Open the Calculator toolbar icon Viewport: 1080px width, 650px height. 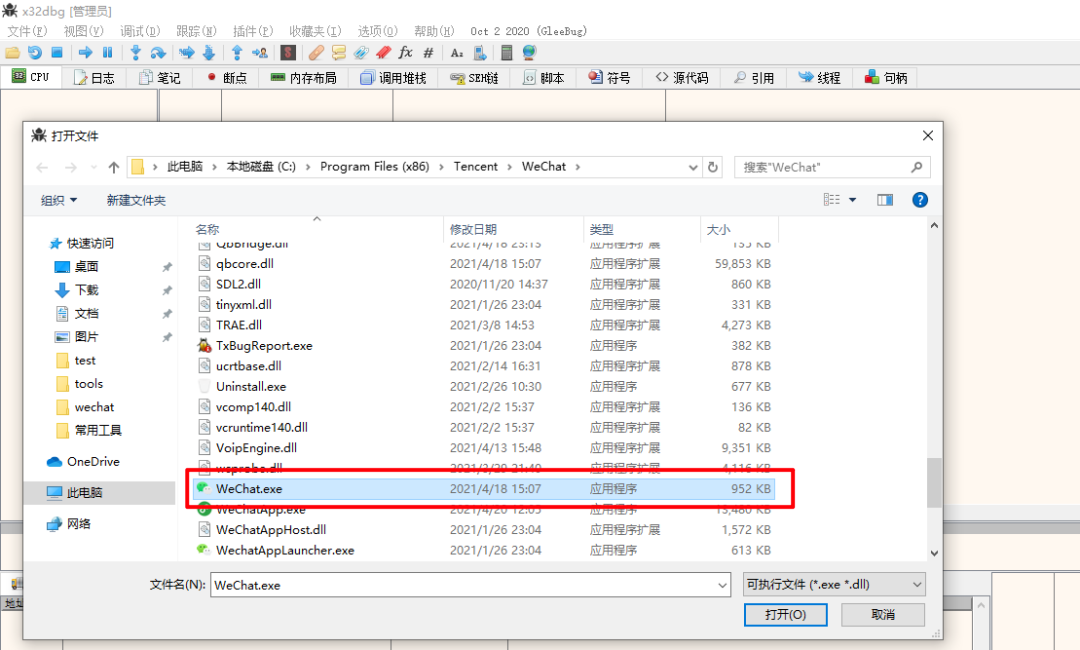coord(506,52)
